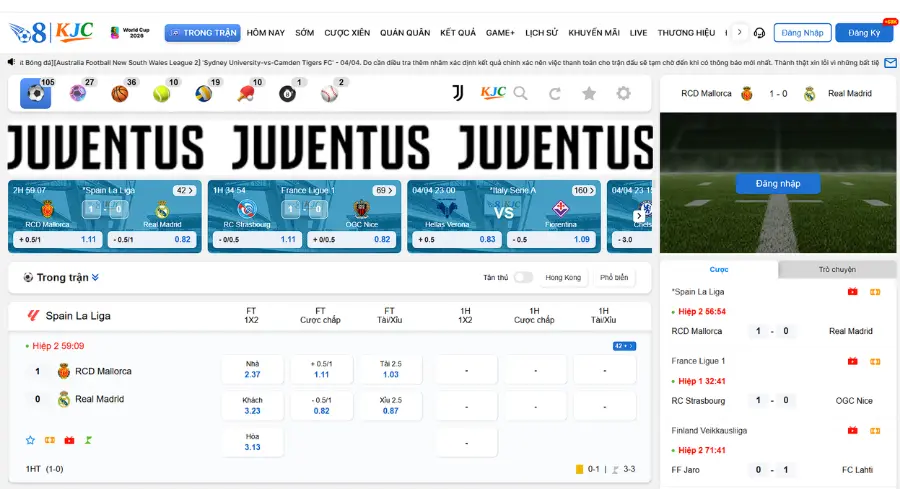Select the baseball sport icon
900x500 pixels.
pyautogui.click(x=329, y=94)
